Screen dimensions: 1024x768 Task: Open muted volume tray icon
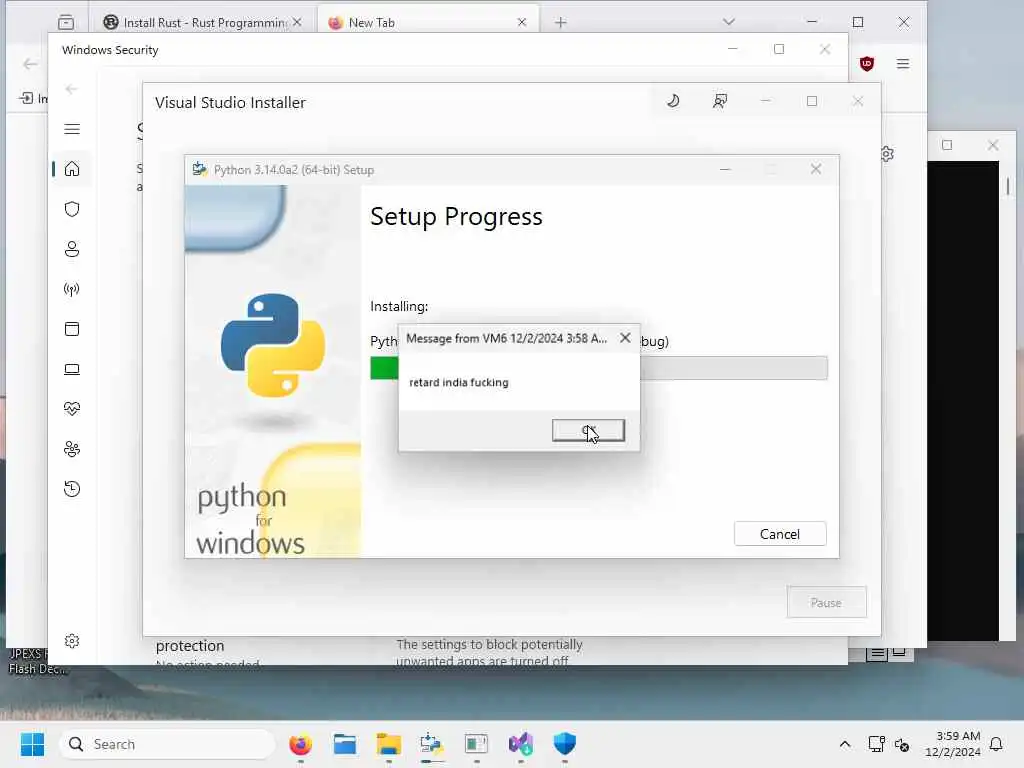tap(902, 744)
